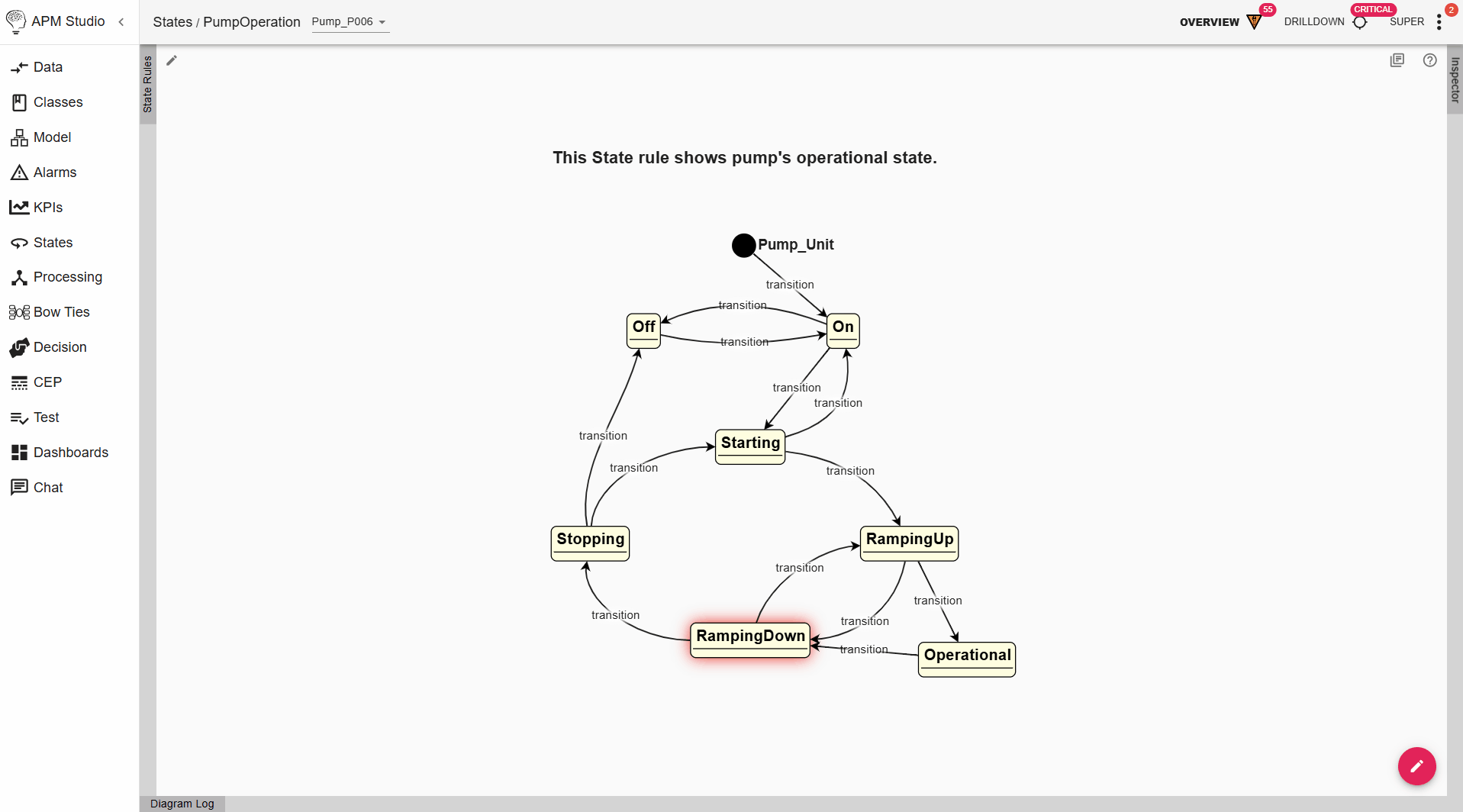Open the Model hierarchy icon
Screen dimensions: 1463x812
tap(19, 137)
